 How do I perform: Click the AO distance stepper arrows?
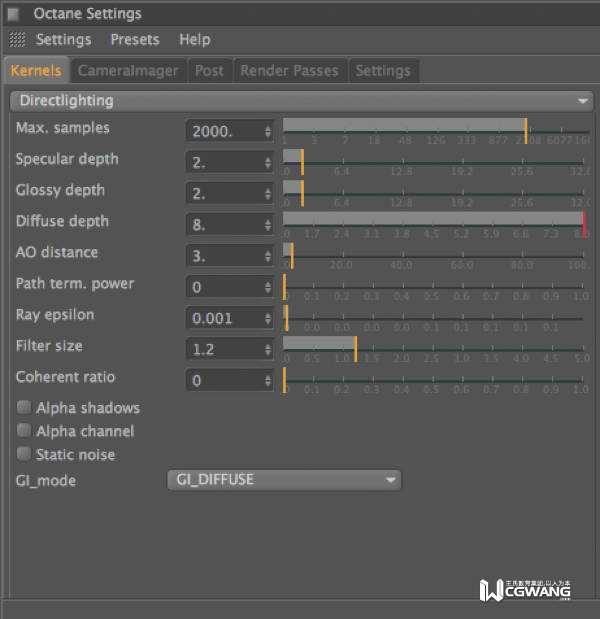(x=268, y=256)
